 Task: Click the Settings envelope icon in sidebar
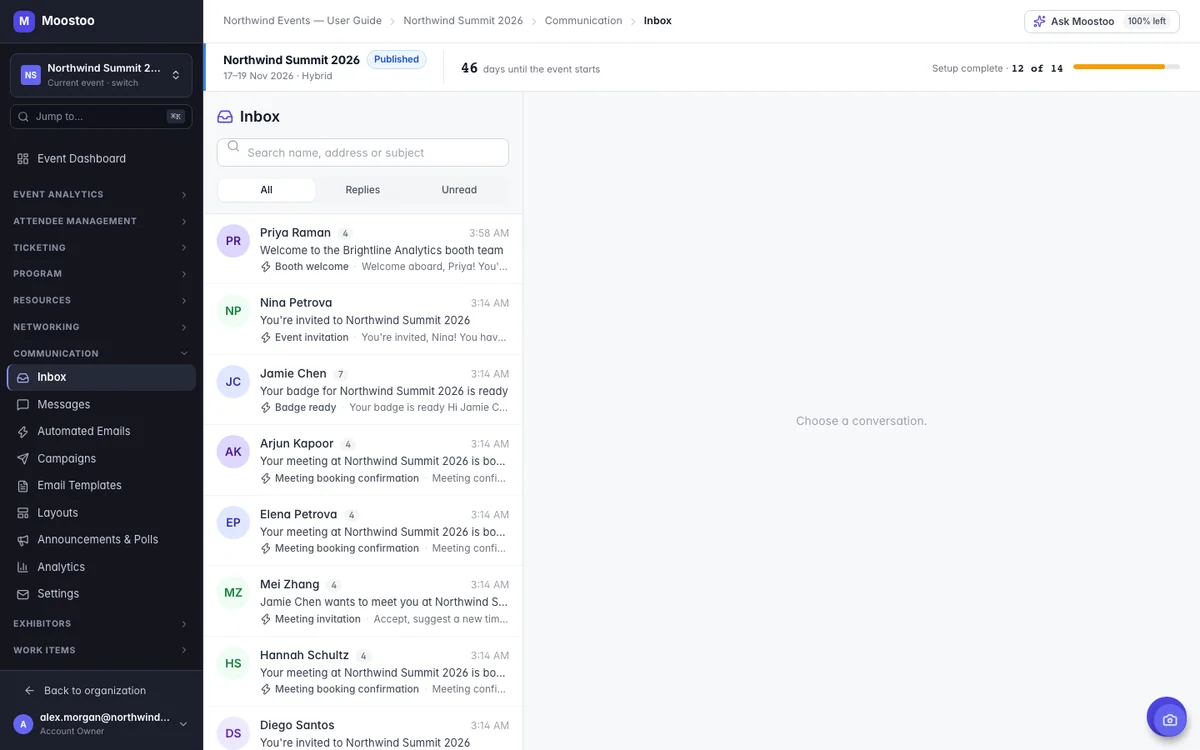coord(23,594)
